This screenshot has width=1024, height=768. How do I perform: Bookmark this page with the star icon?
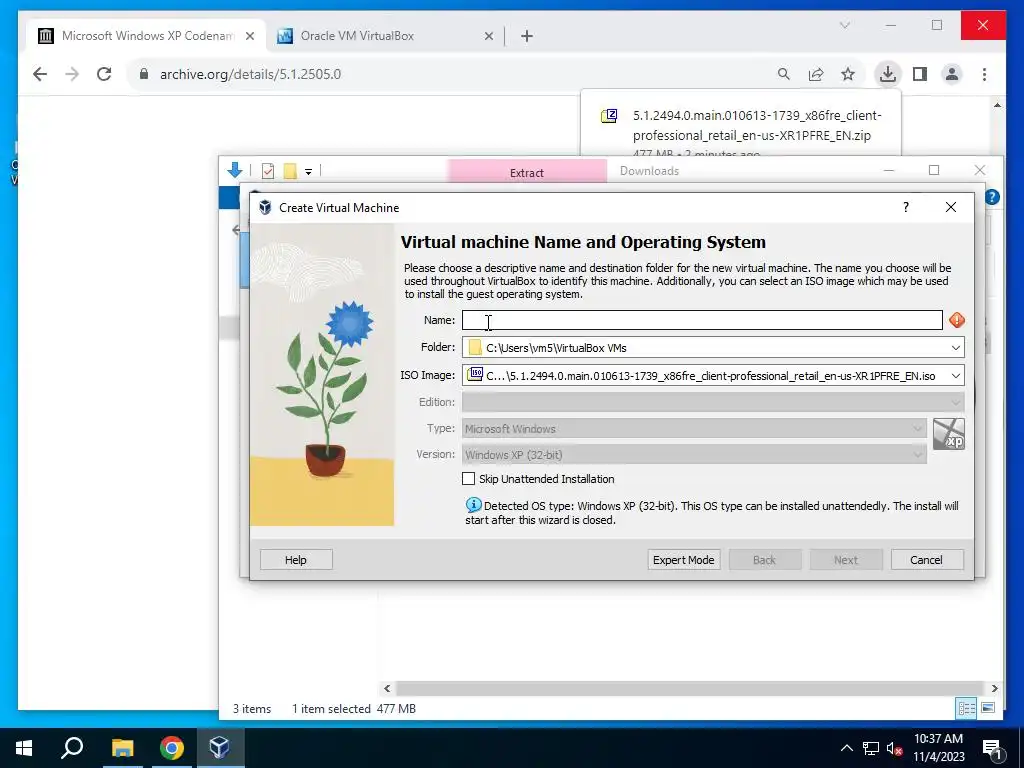coord(848,74)
